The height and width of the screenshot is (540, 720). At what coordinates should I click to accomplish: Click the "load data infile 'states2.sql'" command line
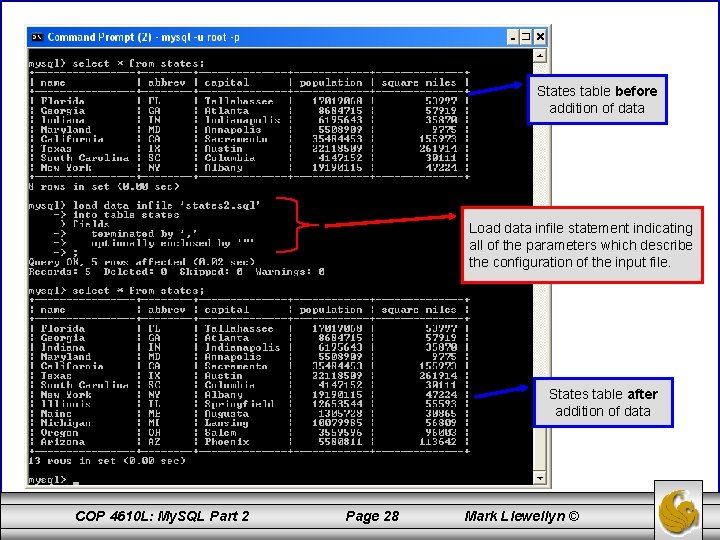144,205
